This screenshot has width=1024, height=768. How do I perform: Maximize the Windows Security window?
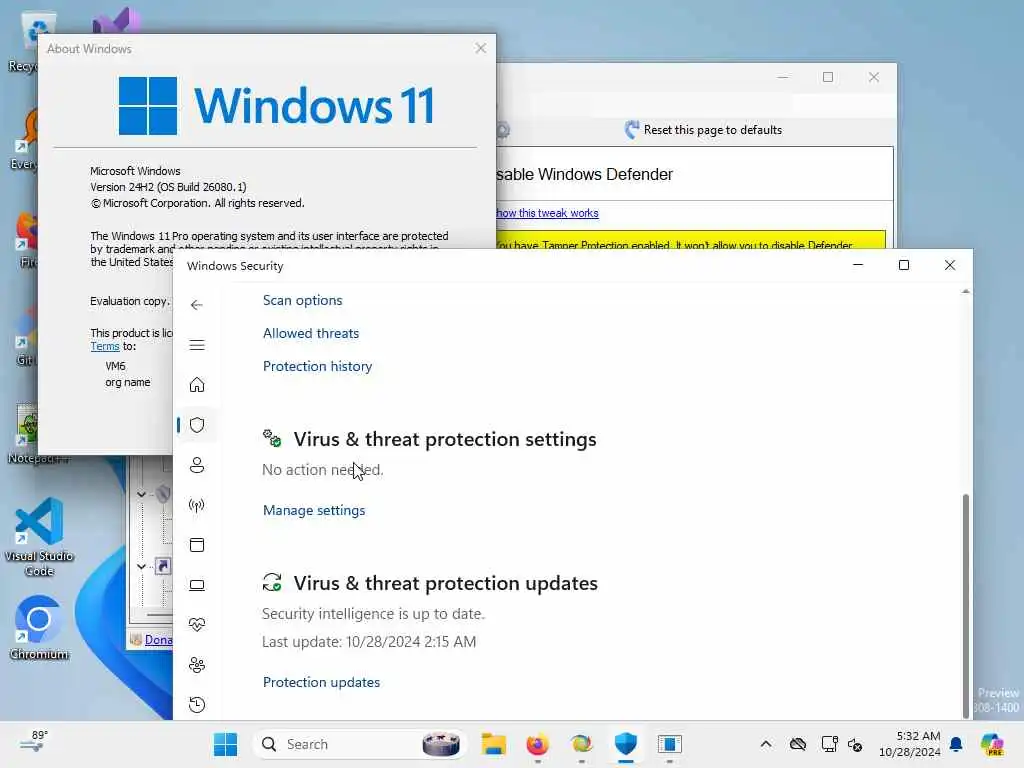tap(904, 265)
